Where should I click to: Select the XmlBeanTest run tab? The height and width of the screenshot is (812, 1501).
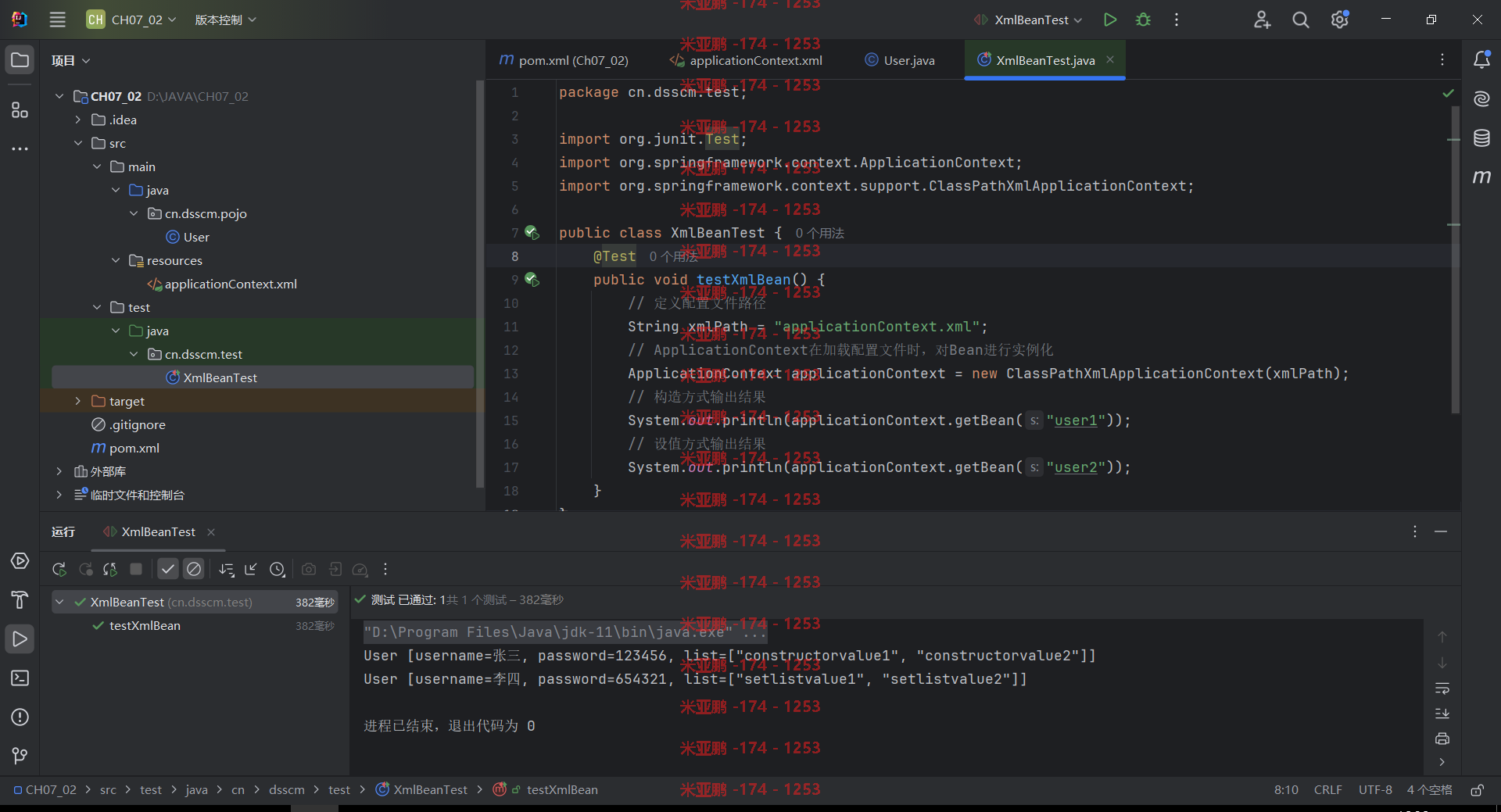pyautogui.click(x=158, y=531)
